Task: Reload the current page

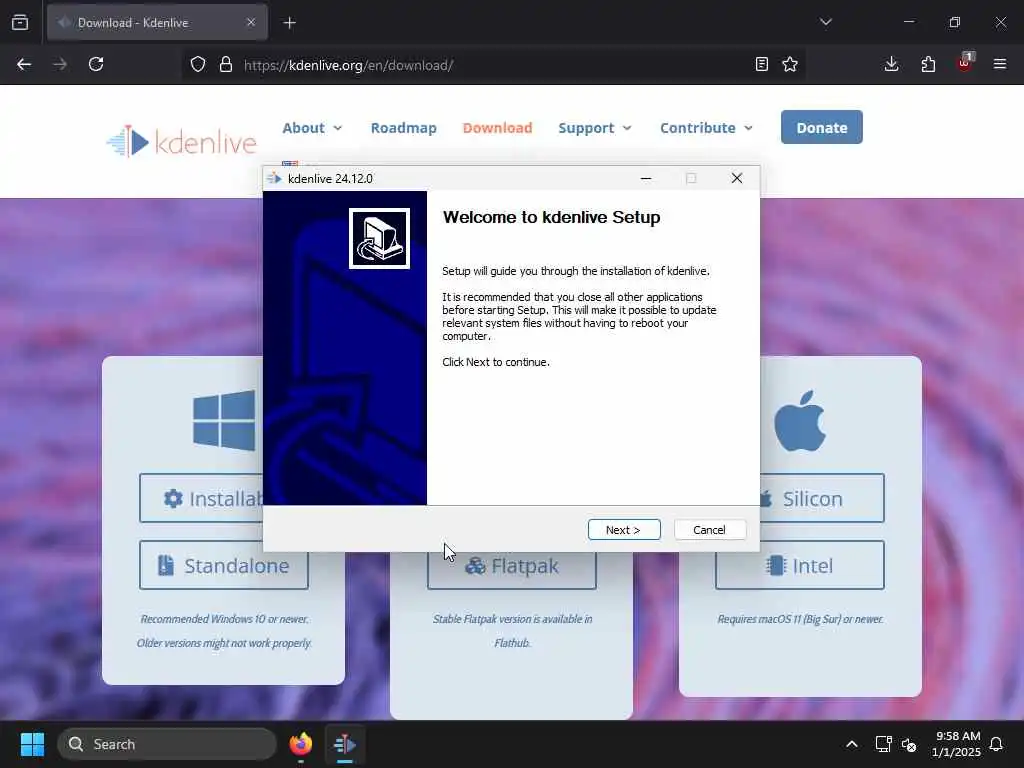Action: point(96,64)
